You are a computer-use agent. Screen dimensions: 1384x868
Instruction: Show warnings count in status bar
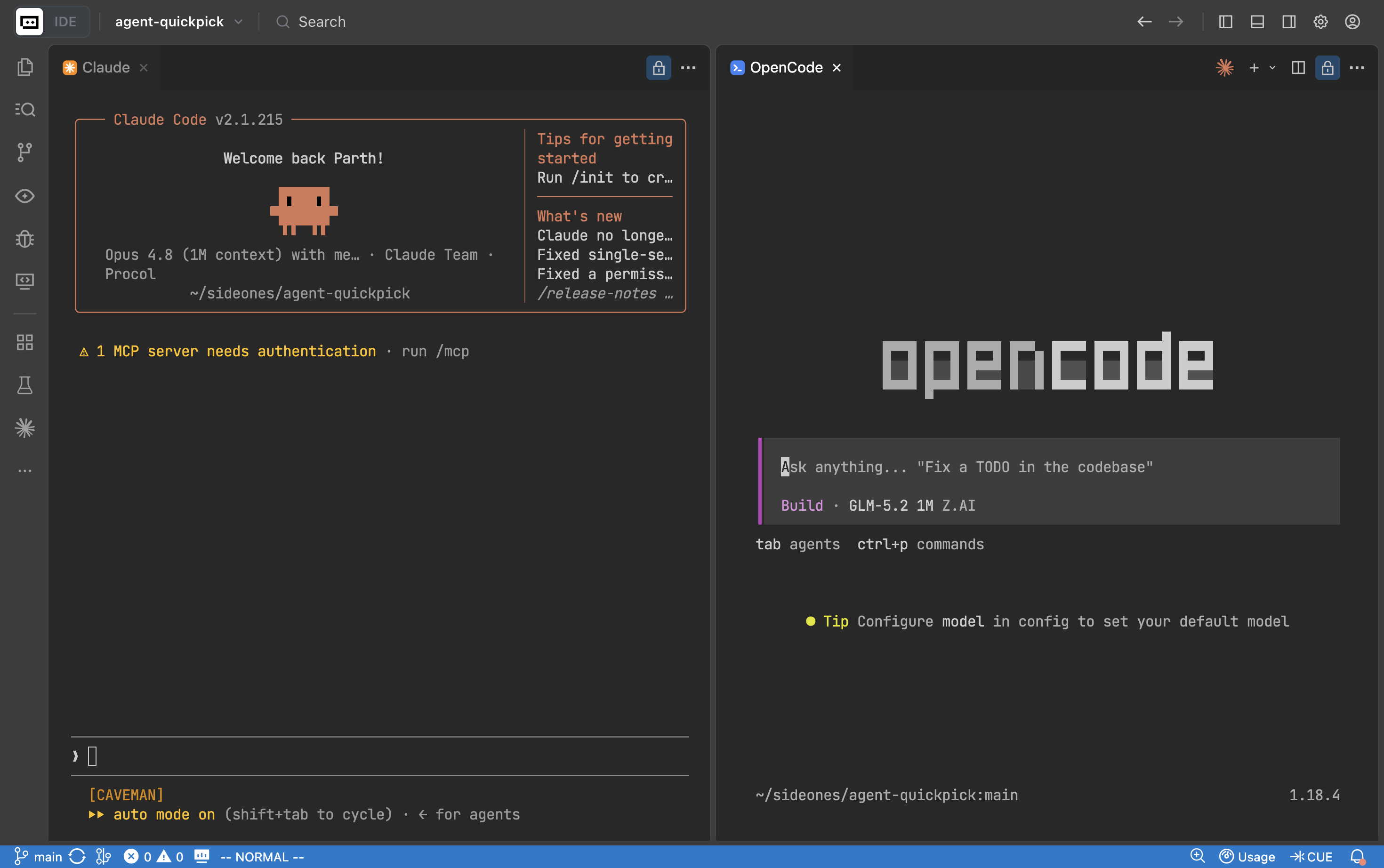170,857
